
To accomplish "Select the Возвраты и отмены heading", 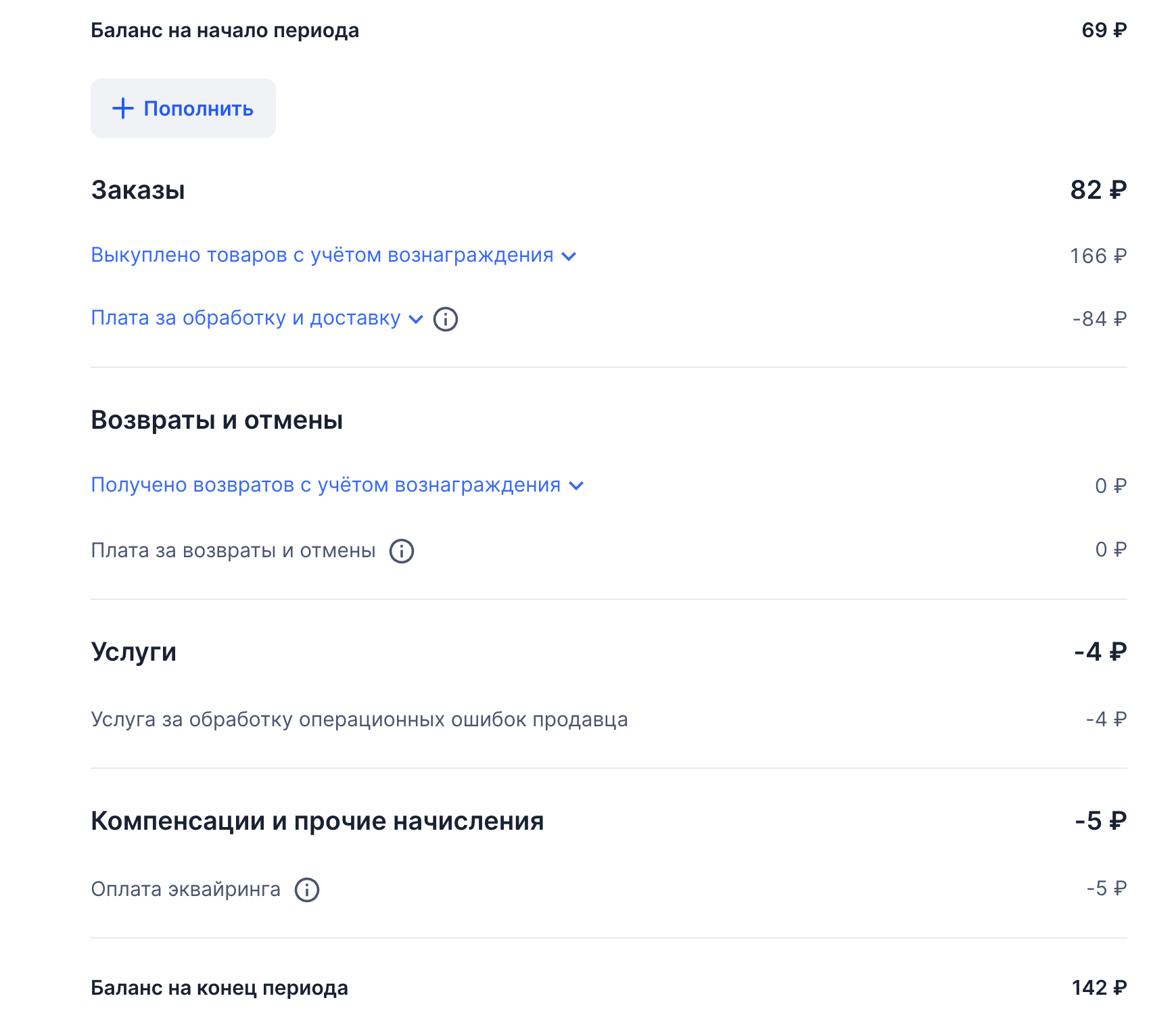I will (217, 420).
